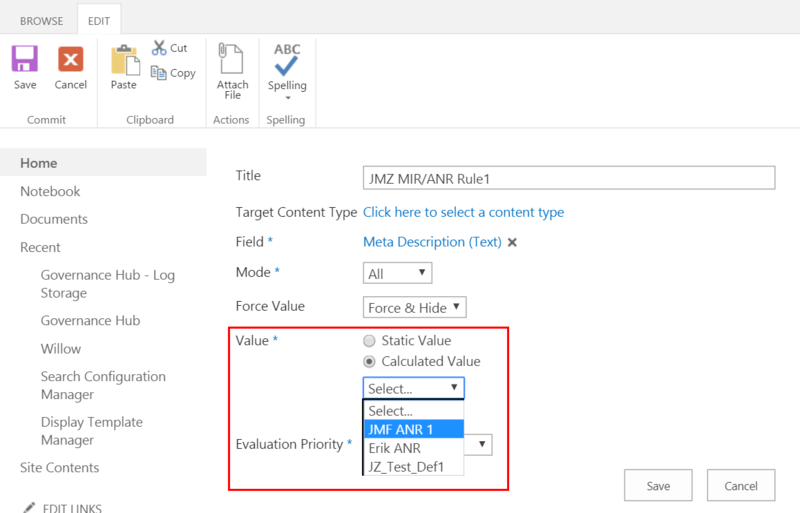
Task: Select the Static Value radio button
Action: tap(369, 341)
